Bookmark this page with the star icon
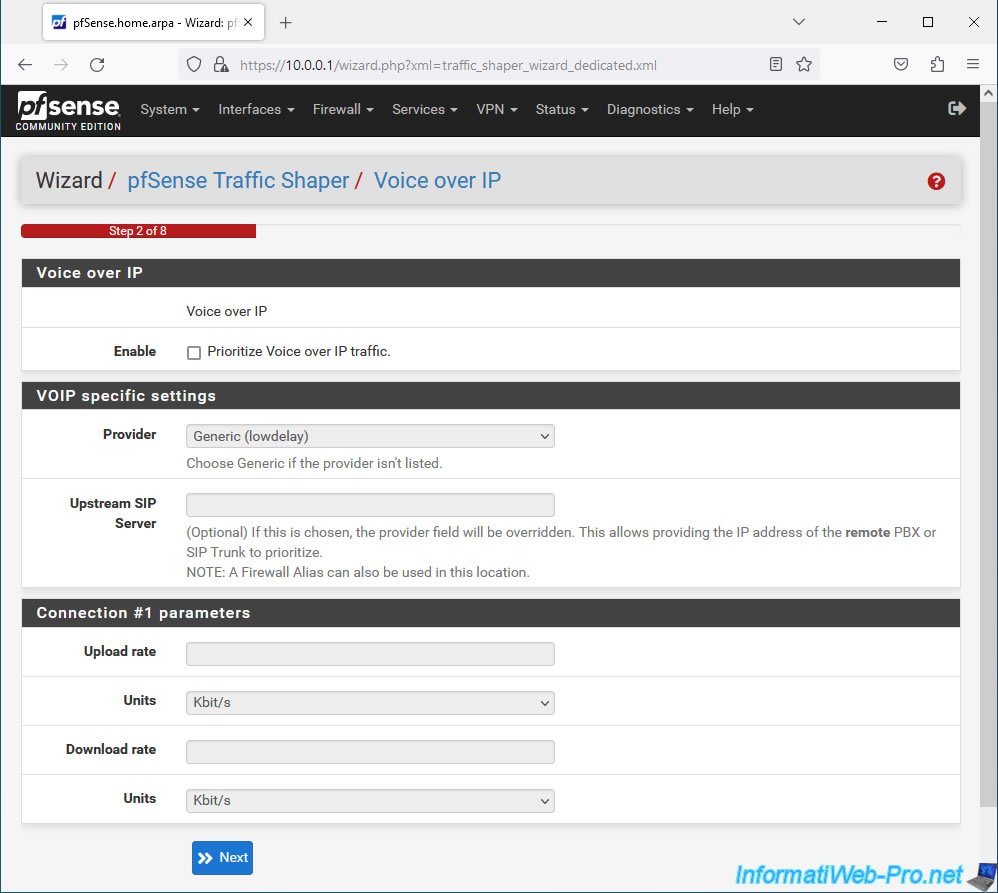 (804, 64)
